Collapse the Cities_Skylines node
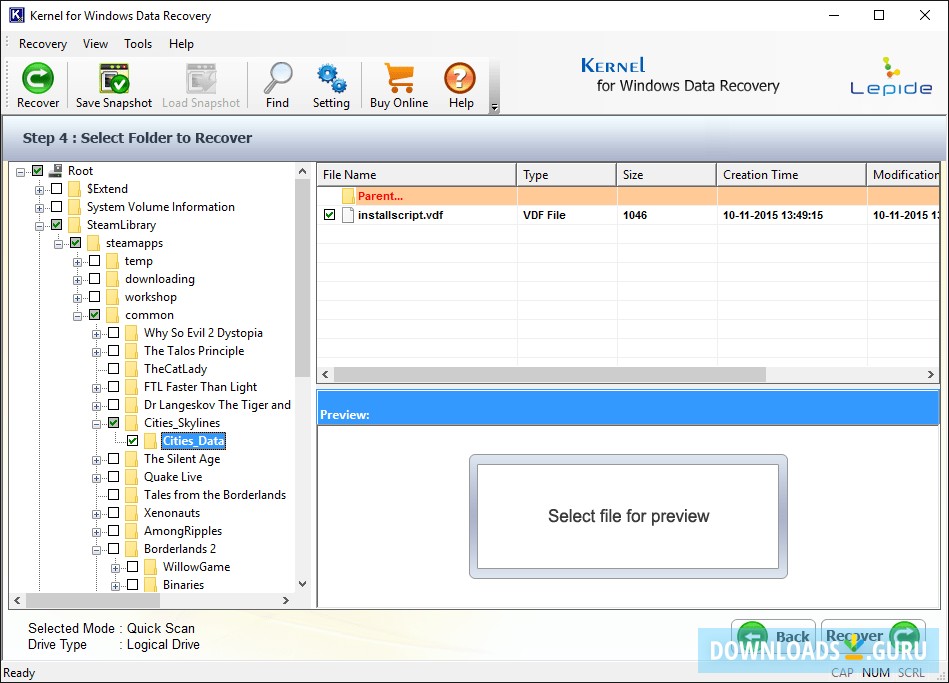949x683 pixels. click(96, 424)
